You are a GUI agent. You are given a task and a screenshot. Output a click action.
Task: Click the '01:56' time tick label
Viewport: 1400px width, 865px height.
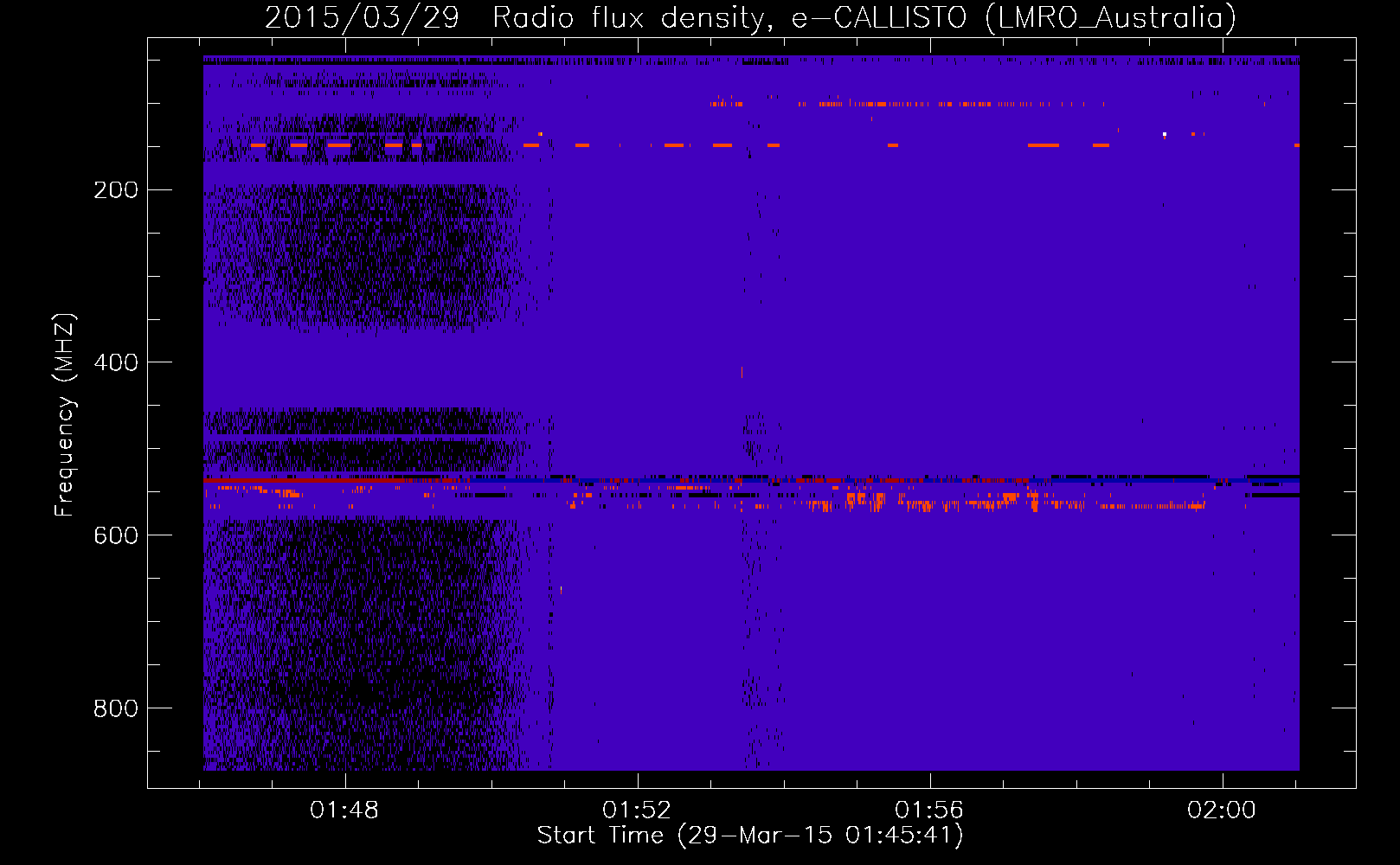point(929,811)
